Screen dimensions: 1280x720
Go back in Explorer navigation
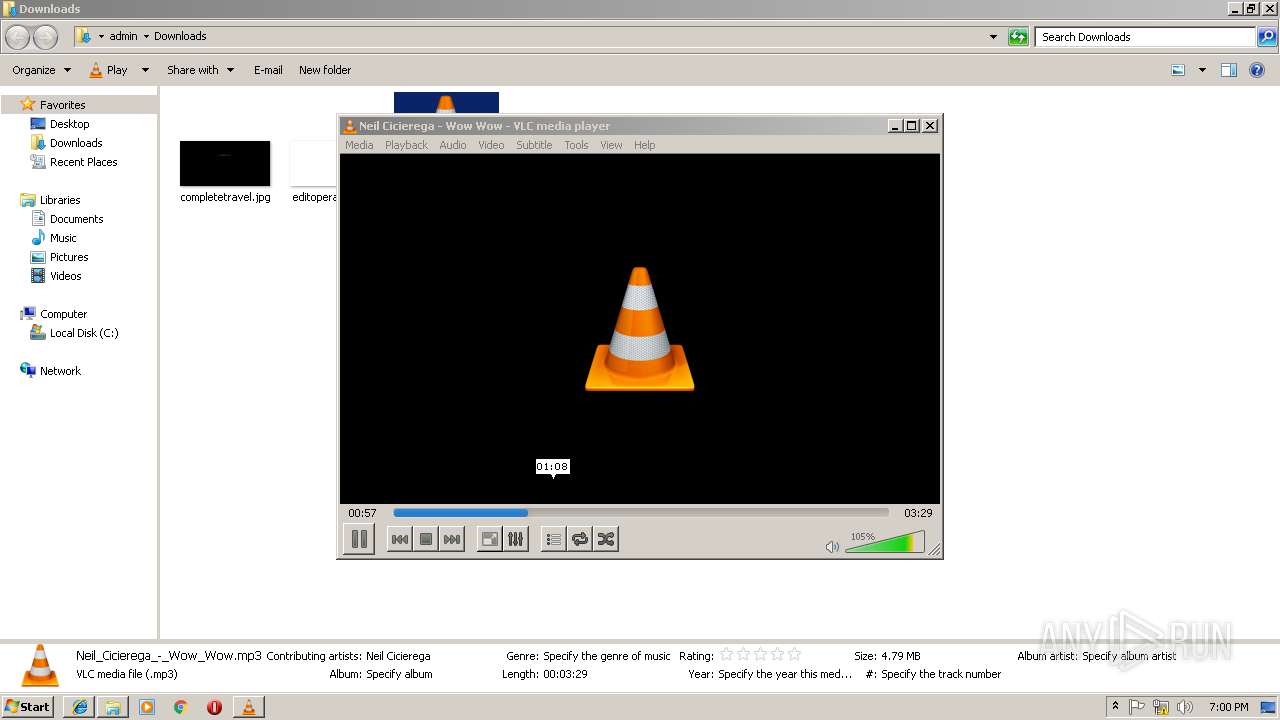18,37
